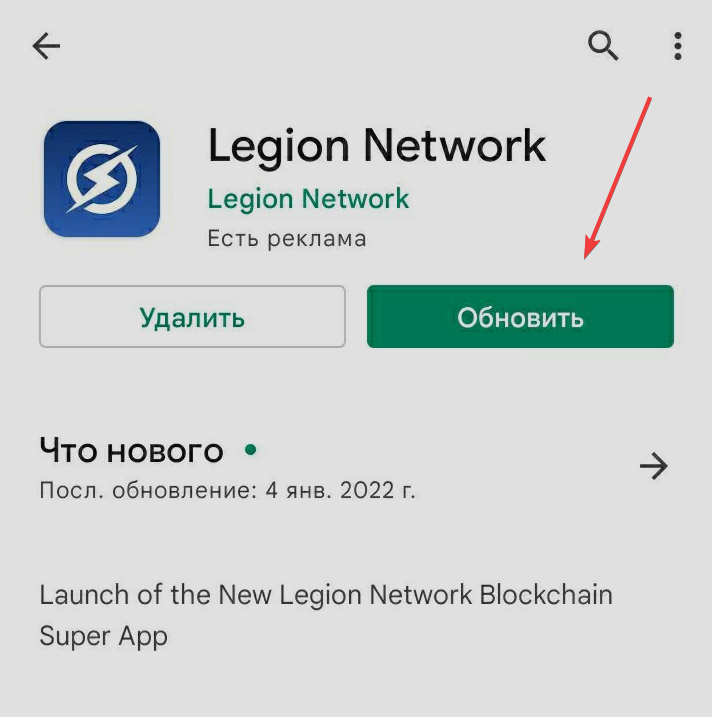Expand What's new with the right arrow

pos(654,466)
